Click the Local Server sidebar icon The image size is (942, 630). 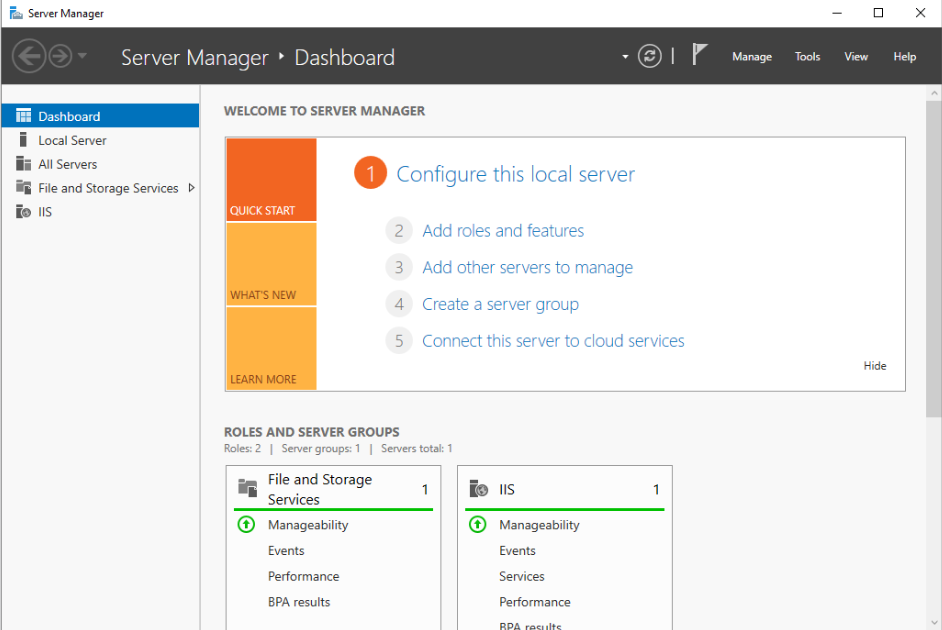click(x=23, y=140)
